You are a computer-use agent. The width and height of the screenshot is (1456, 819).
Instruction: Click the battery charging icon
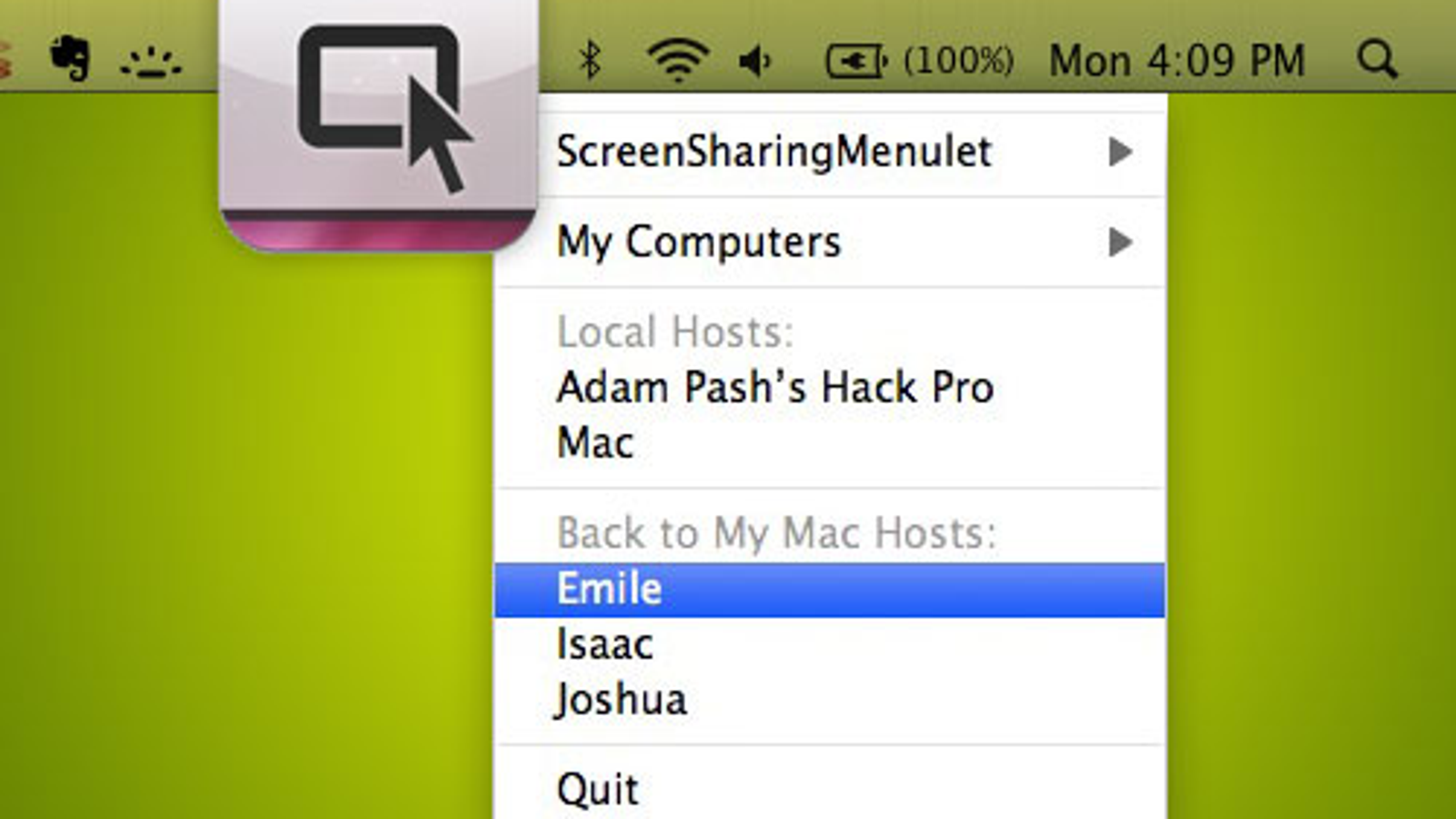coord(855,61)
